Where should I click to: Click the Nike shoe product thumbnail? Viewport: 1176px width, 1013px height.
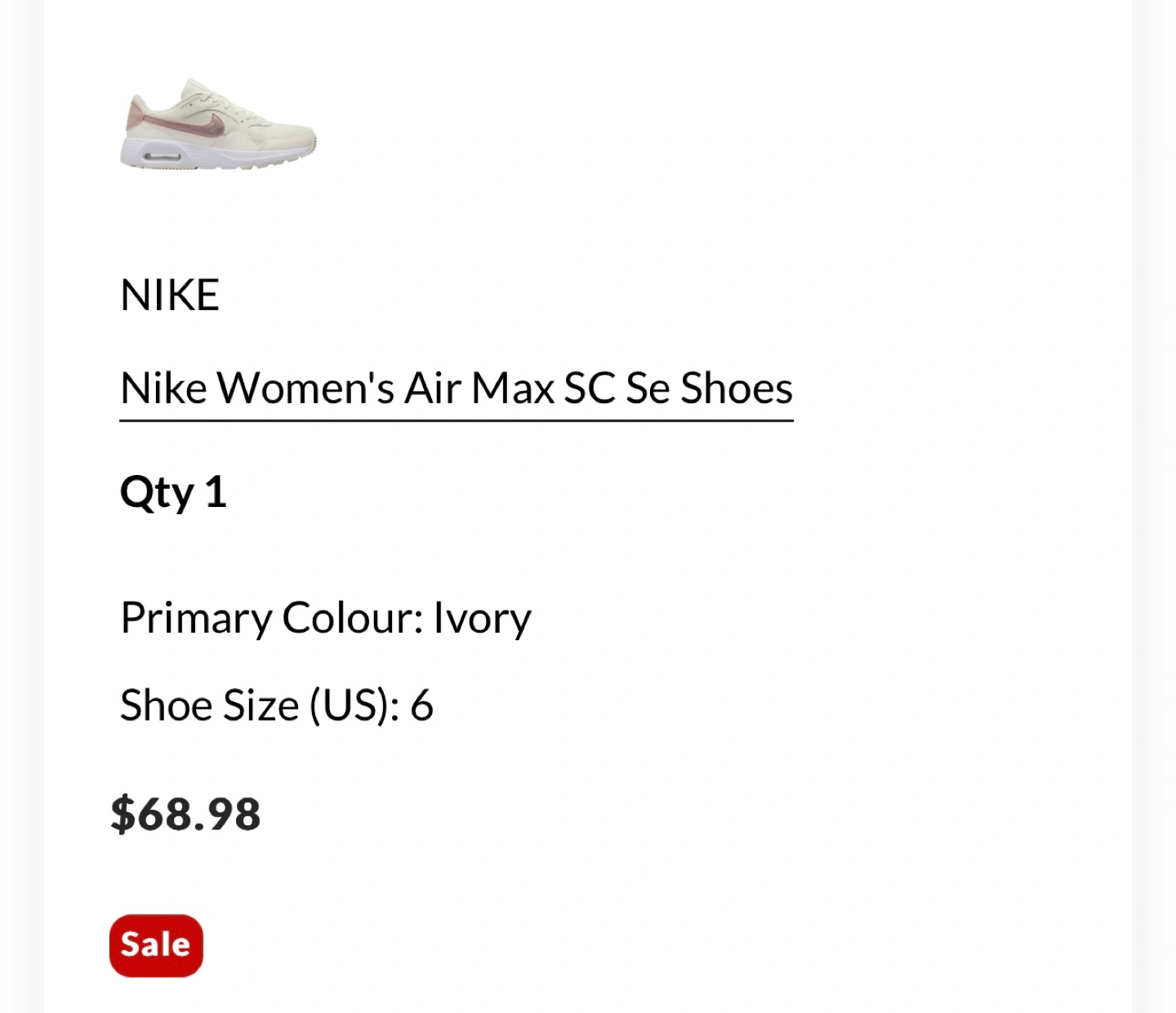218,125
